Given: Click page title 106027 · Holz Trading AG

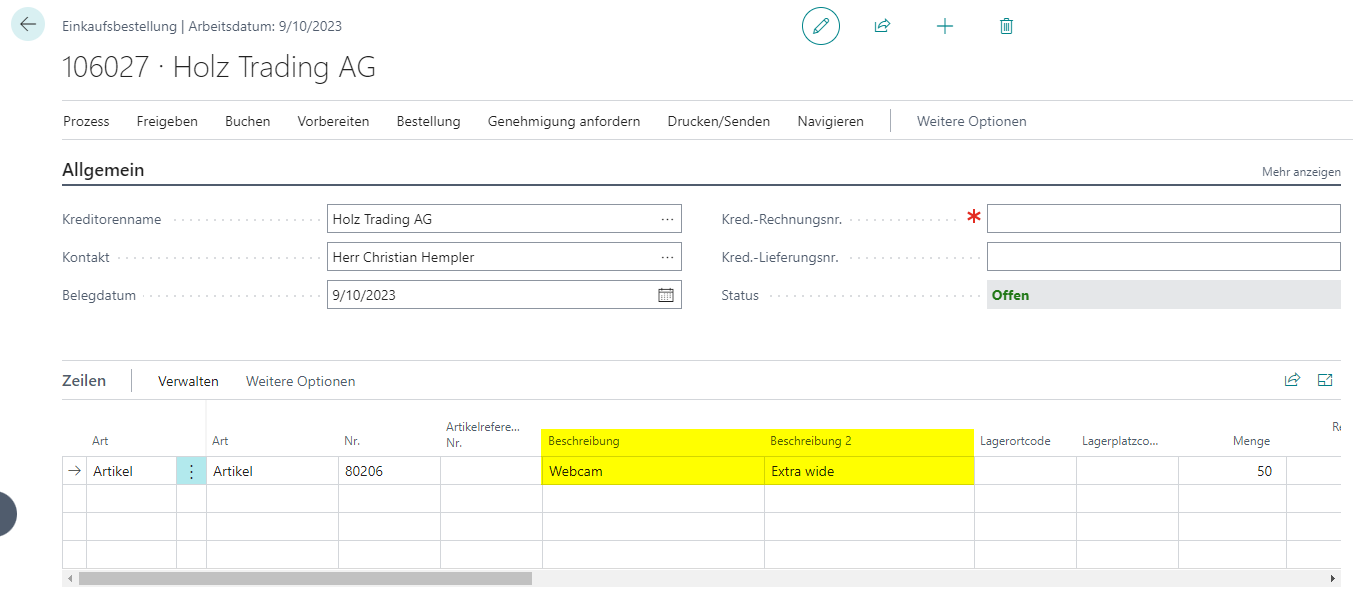Looking at the screenshot, I should tap(219, 68).
